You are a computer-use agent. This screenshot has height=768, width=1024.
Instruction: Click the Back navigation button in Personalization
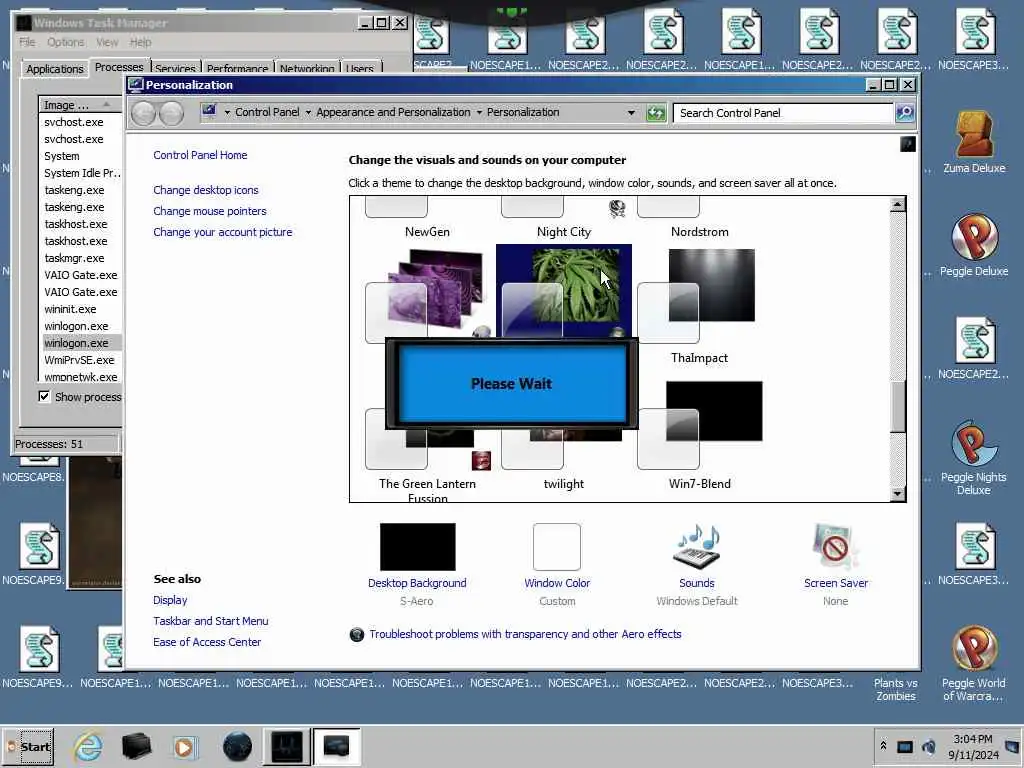144,114
